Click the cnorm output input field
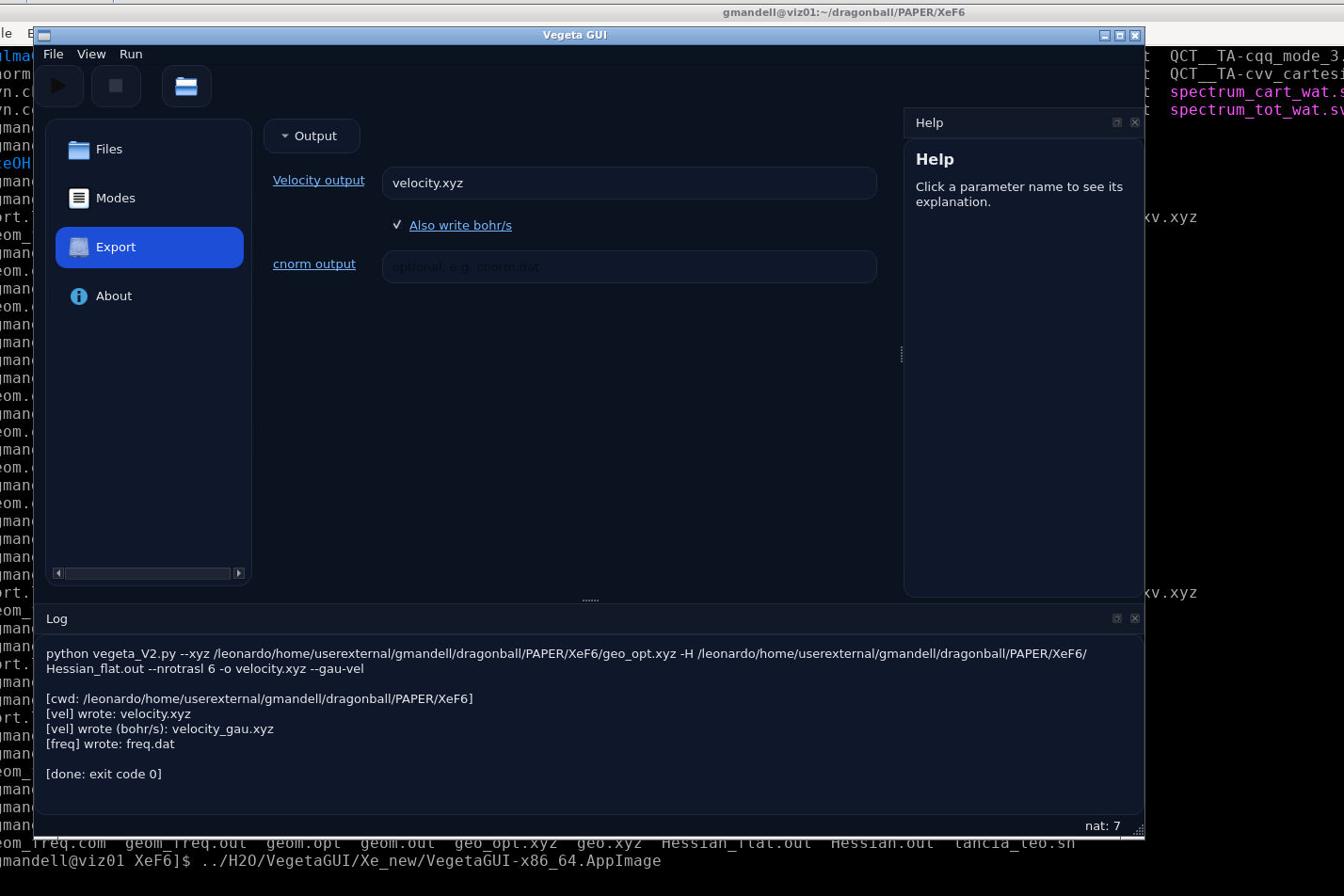 [630, 266]
